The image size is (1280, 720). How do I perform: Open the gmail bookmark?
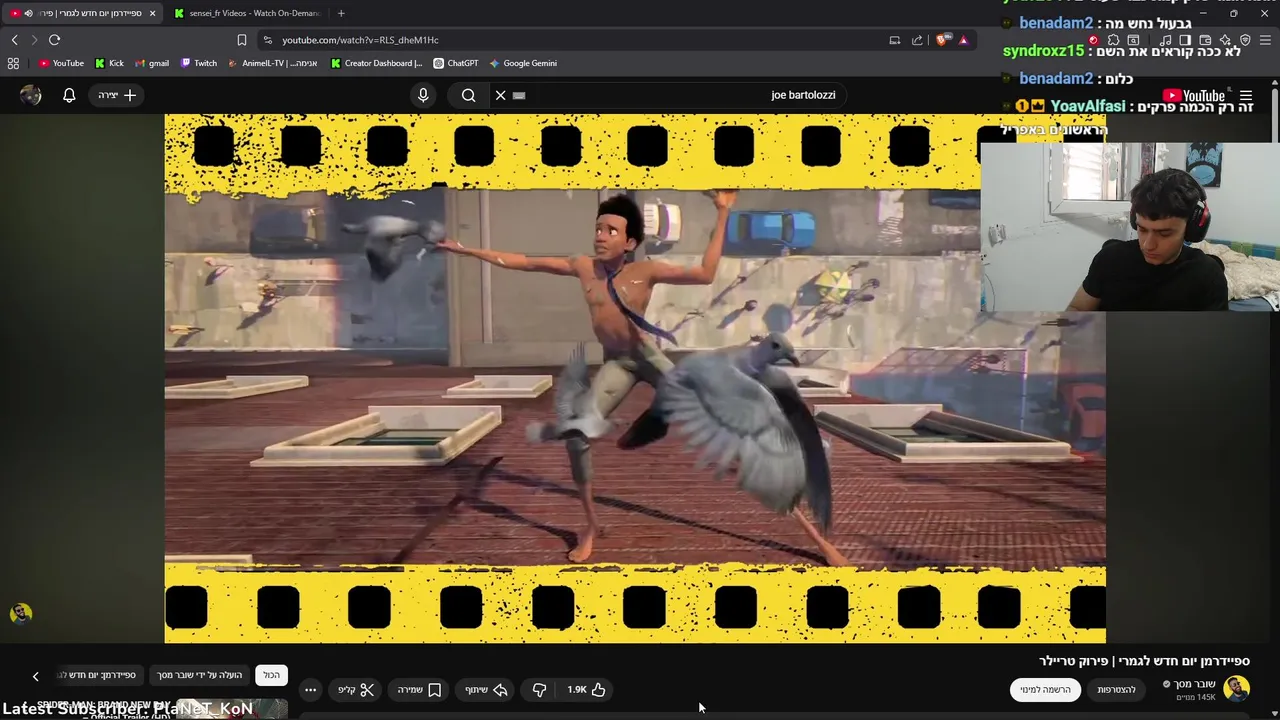[x=151, y=63]
